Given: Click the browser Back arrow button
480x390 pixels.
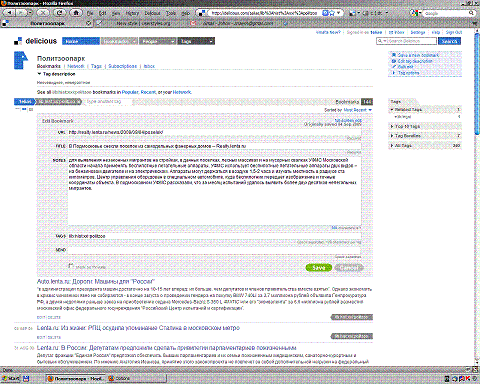Looking at the screenshot, I should (10, 13).
